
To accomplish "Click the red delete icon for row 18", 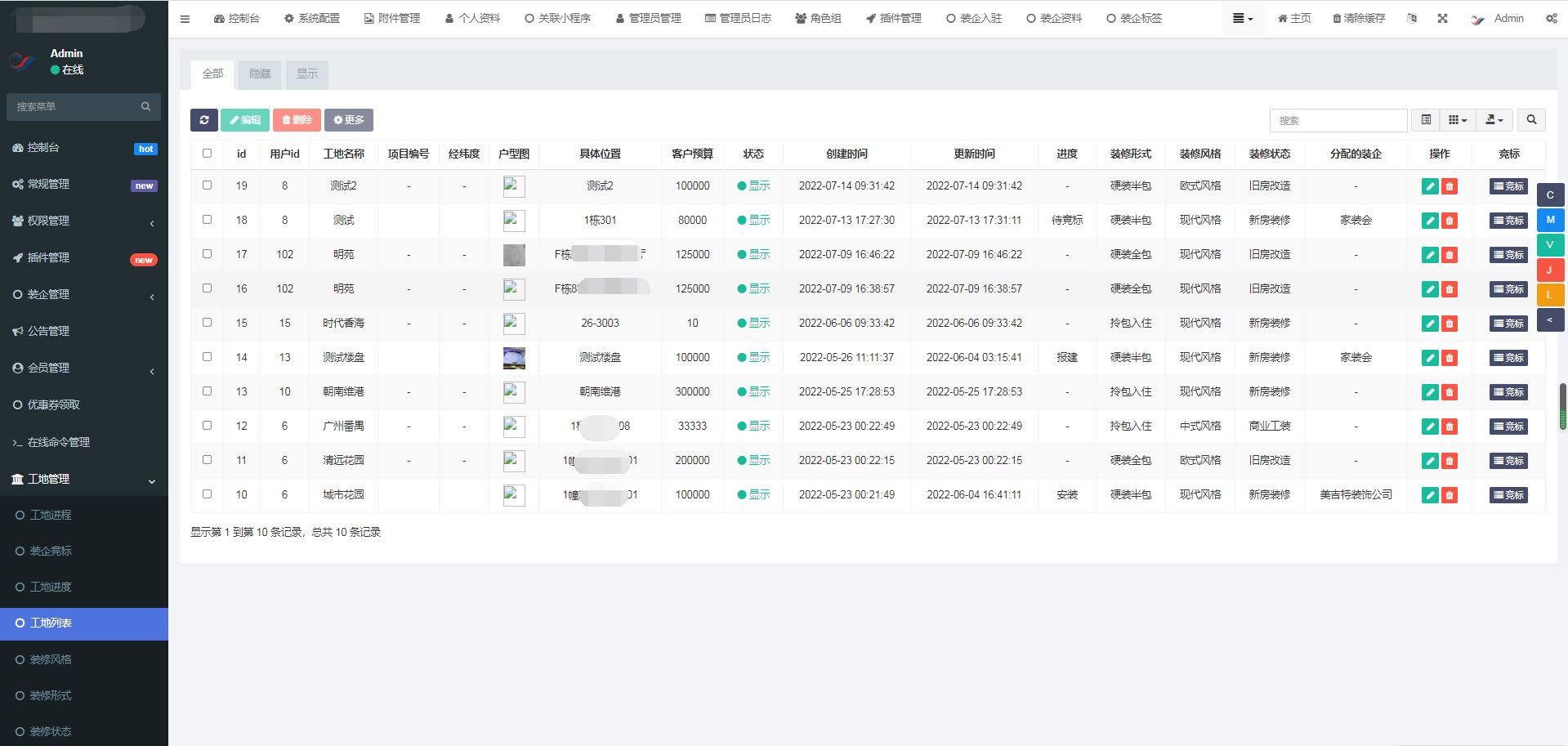I will pyautogui.click(x=1450, y=221).
